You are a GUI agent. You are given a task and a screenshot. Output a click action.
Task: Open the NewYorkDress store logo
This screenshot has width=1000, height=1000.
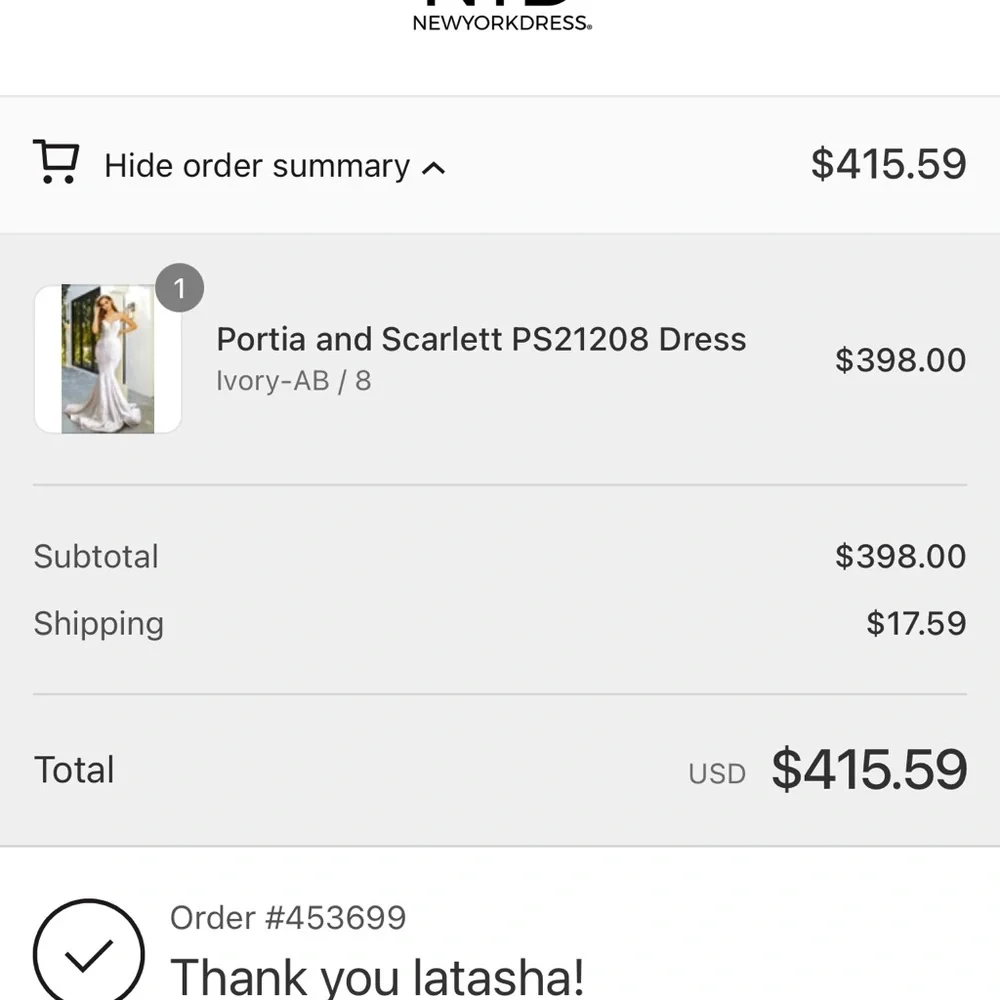click(x=502, y=18)
